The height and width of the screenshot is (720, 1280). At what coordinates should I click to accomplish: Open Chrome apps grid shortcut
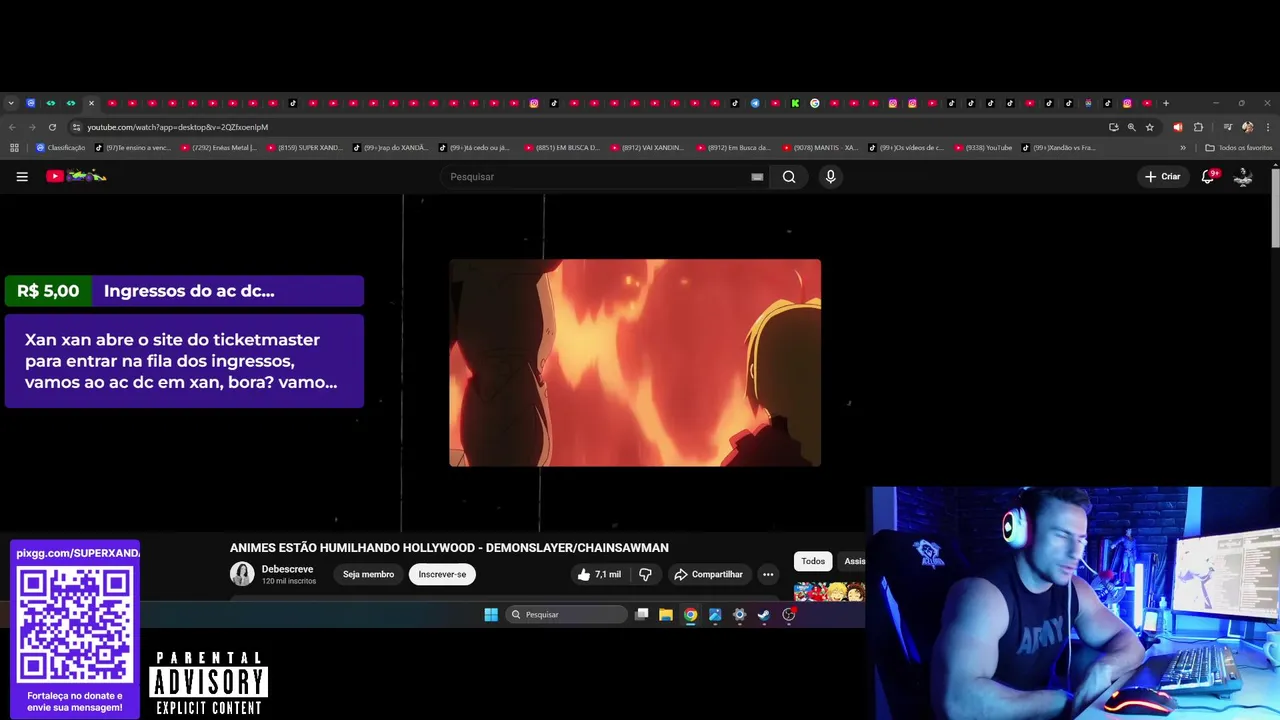pos(14,148)
